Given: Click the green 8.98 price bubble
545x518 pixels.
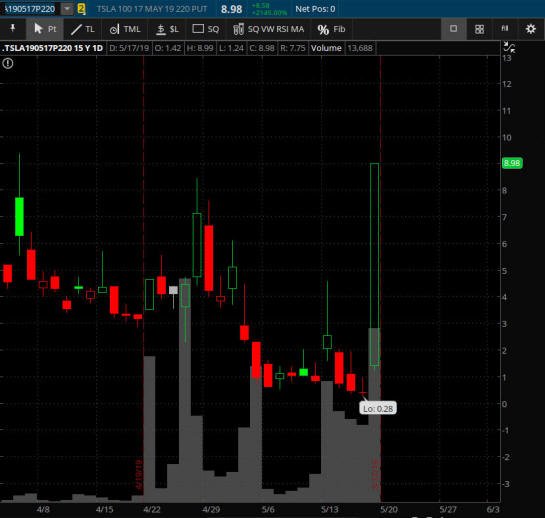Looking at the screenshot, I should 512,163.
